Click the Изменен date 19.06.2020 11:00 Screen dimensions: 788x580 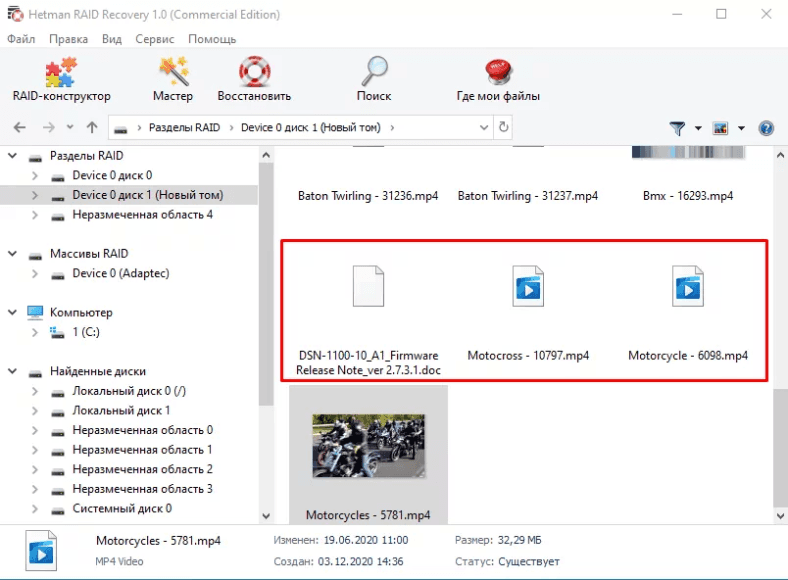366,540
